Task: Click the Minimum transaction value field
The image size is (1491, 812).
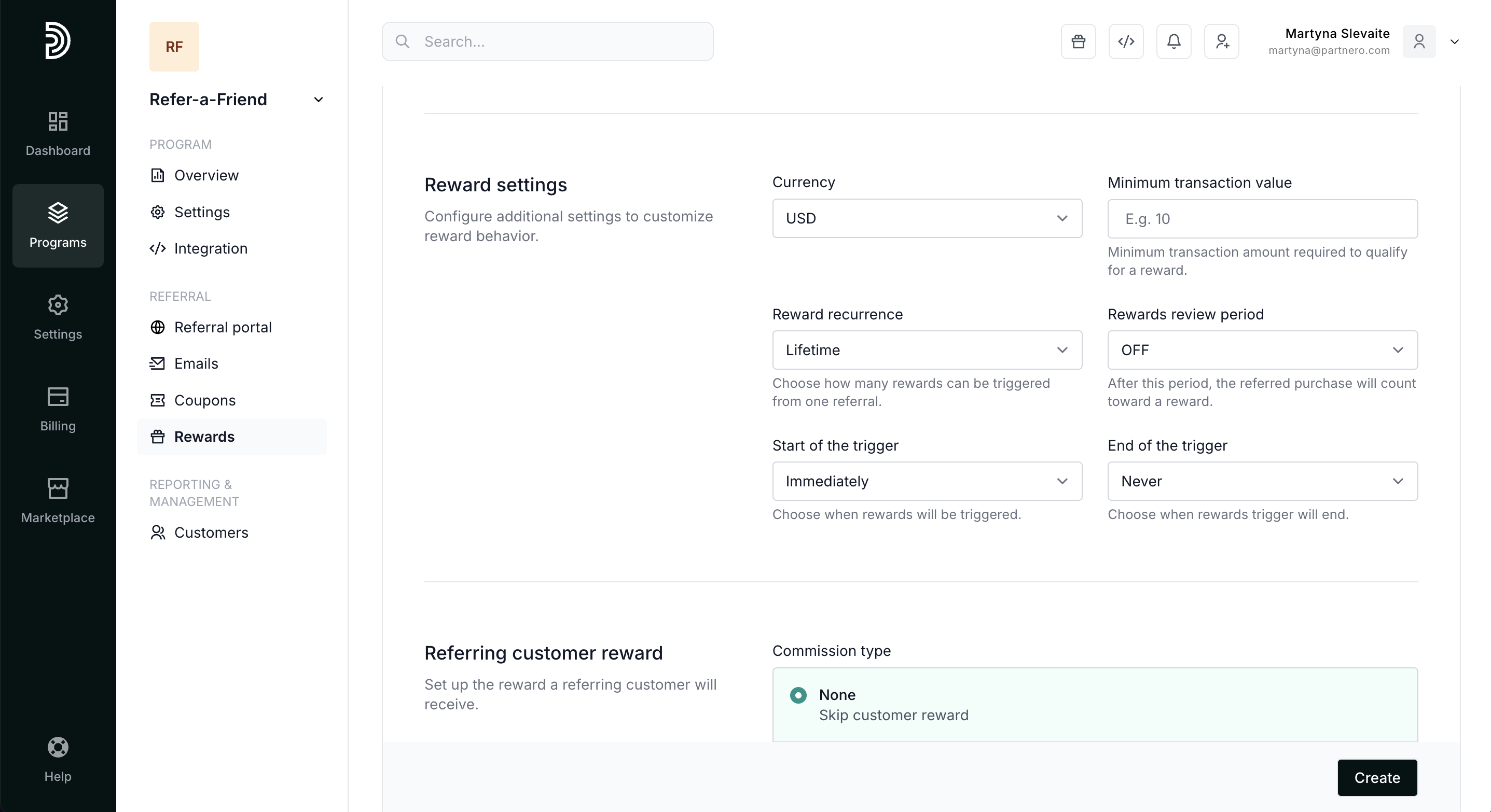Action: [x=1262, y=219]
